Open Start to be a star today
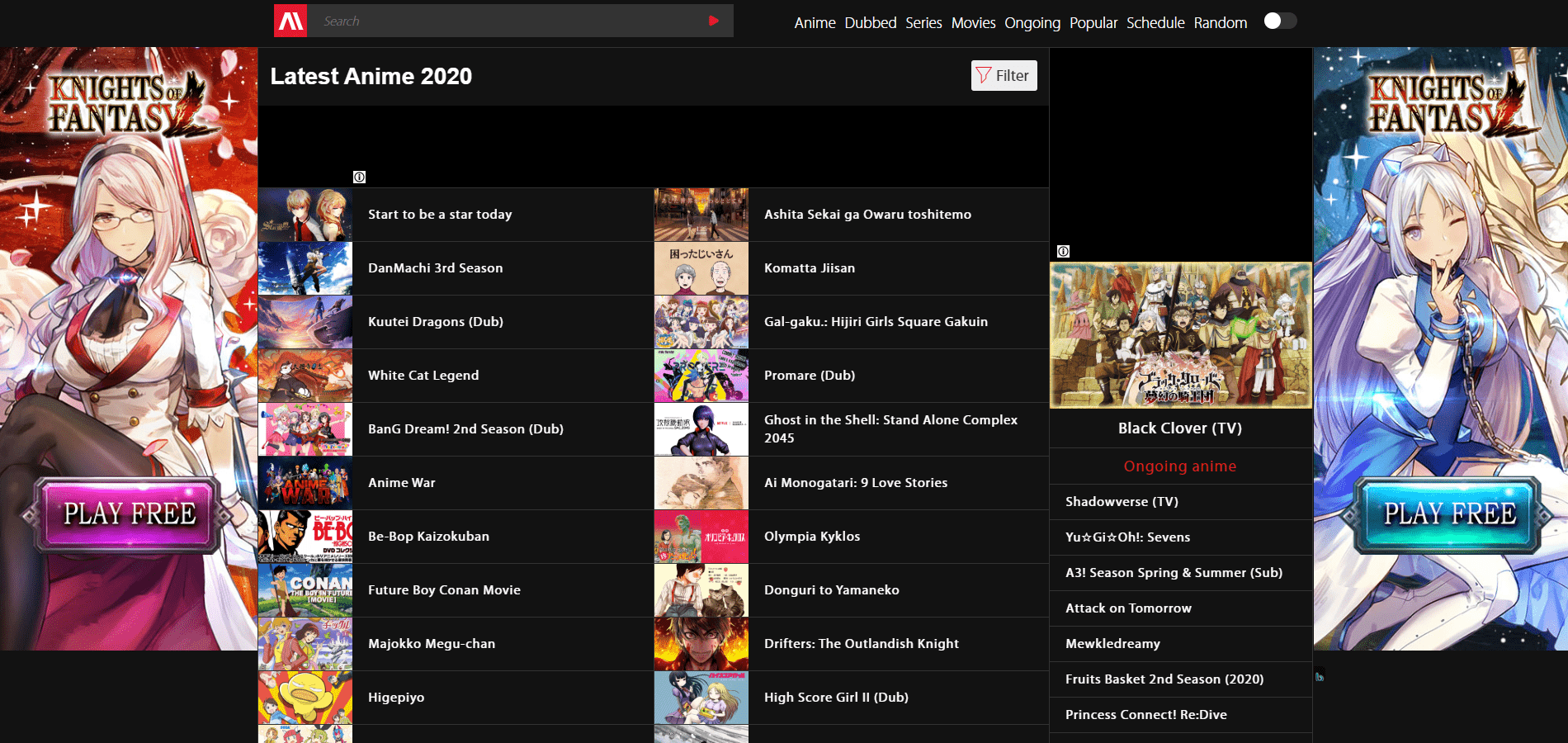This screenshot has height=743, width=1568. (x=440, y=215)
